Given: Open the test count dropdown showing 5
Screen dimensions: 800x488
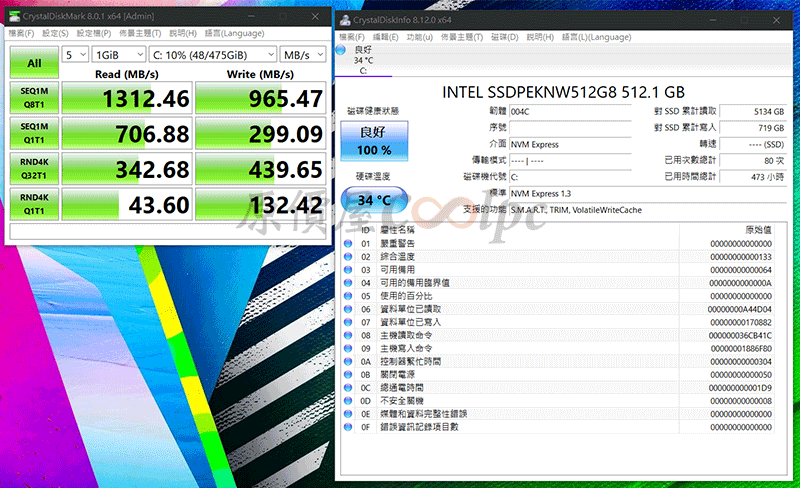Looking at the screenshot, I should coord(76,55).
